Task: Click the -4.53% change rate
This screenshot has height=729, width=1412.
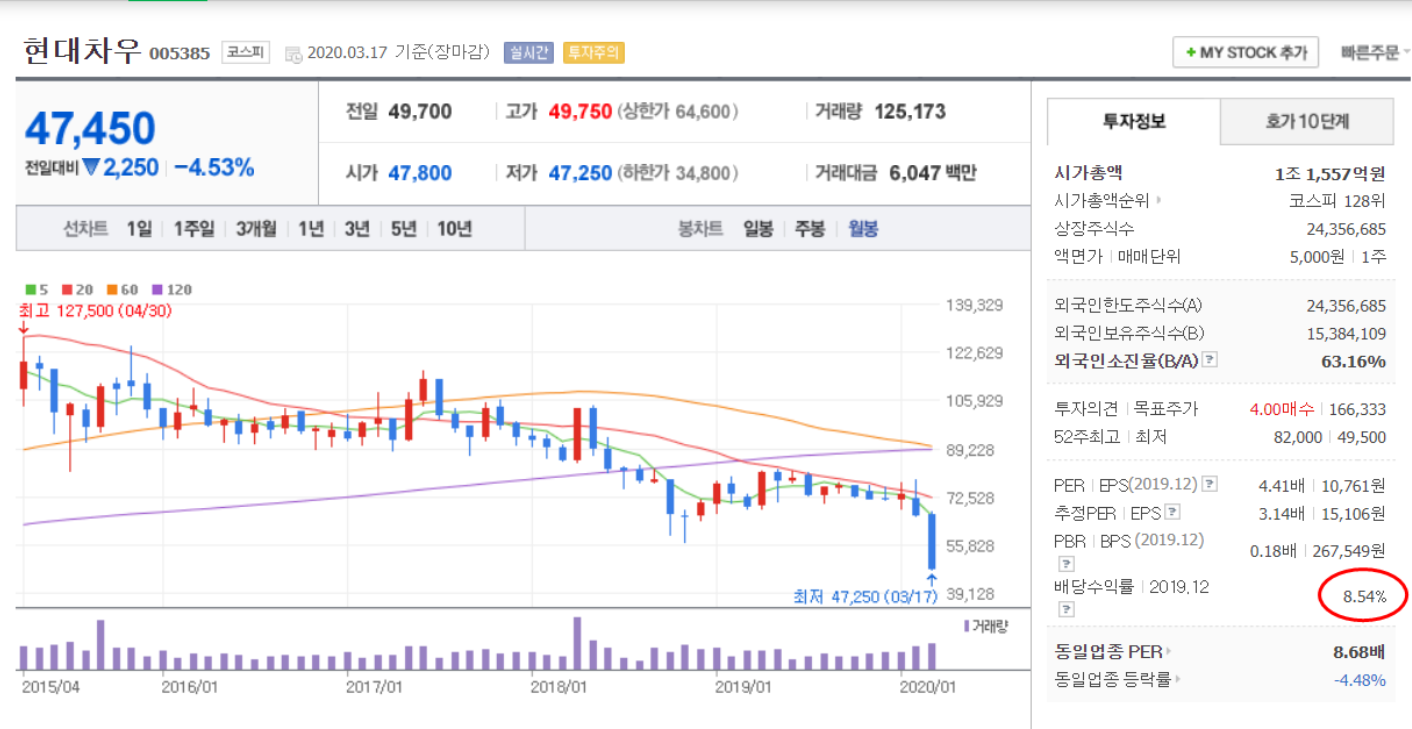Action: [214, 167]
